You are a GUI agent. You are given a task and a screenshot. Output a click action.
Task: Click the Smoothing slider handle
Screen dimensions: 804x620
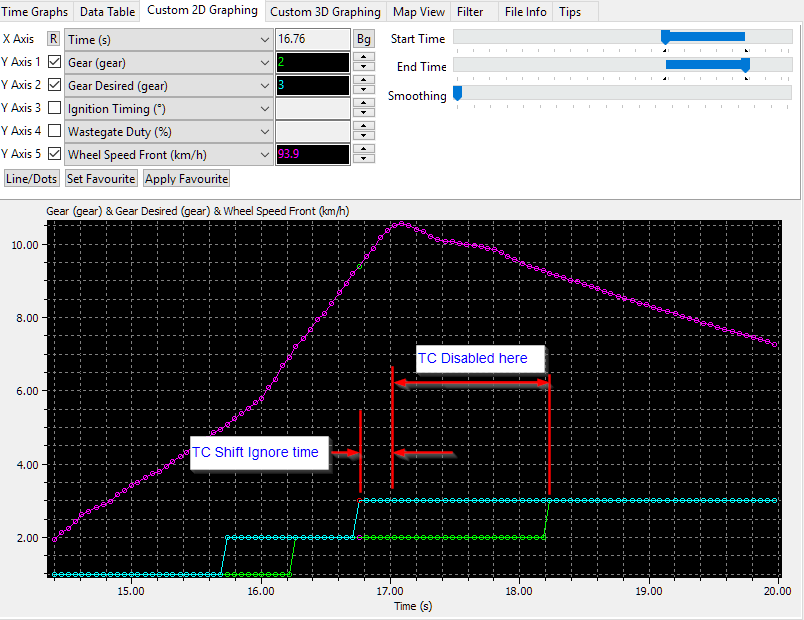(x=458, y=94)
